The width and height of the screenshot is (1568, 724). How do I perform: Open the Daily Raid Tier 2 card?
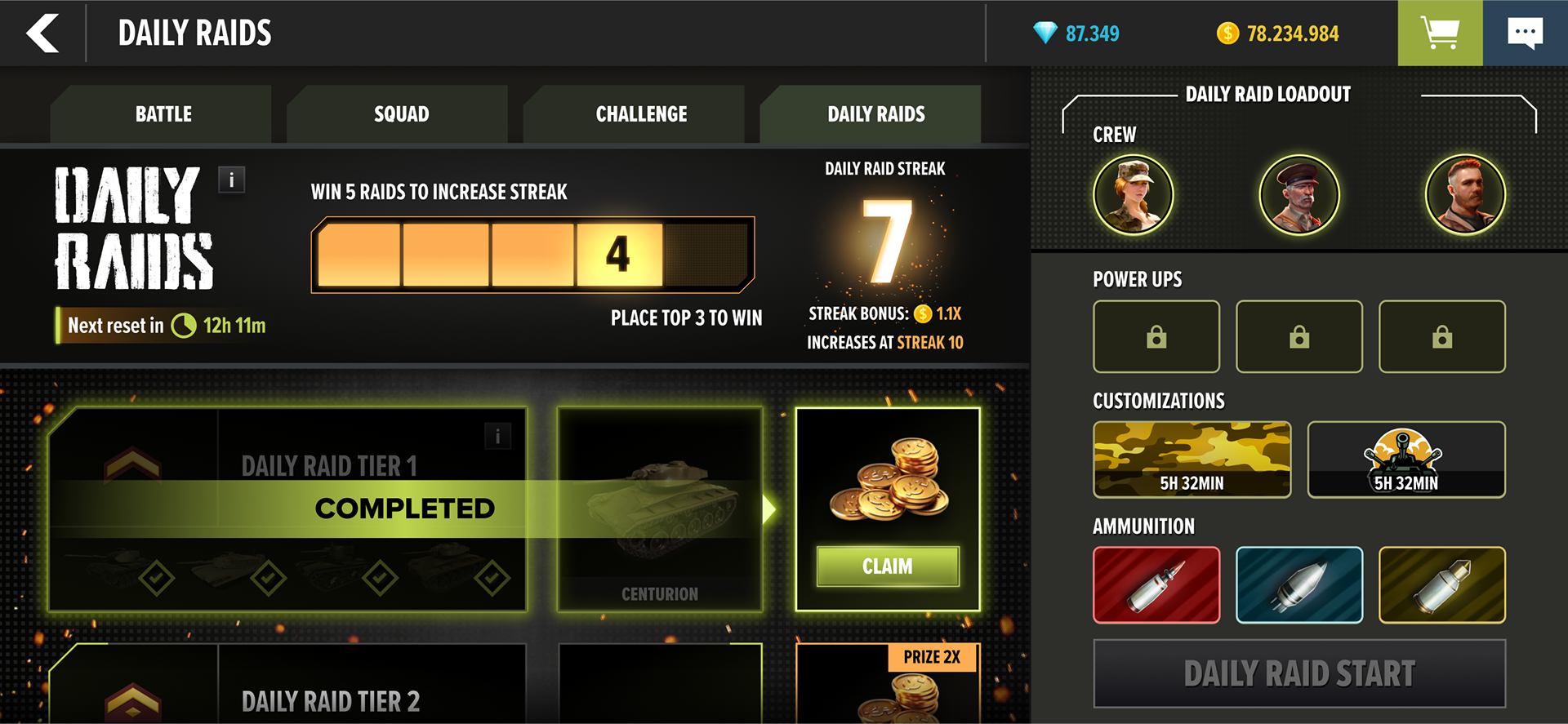287,684
